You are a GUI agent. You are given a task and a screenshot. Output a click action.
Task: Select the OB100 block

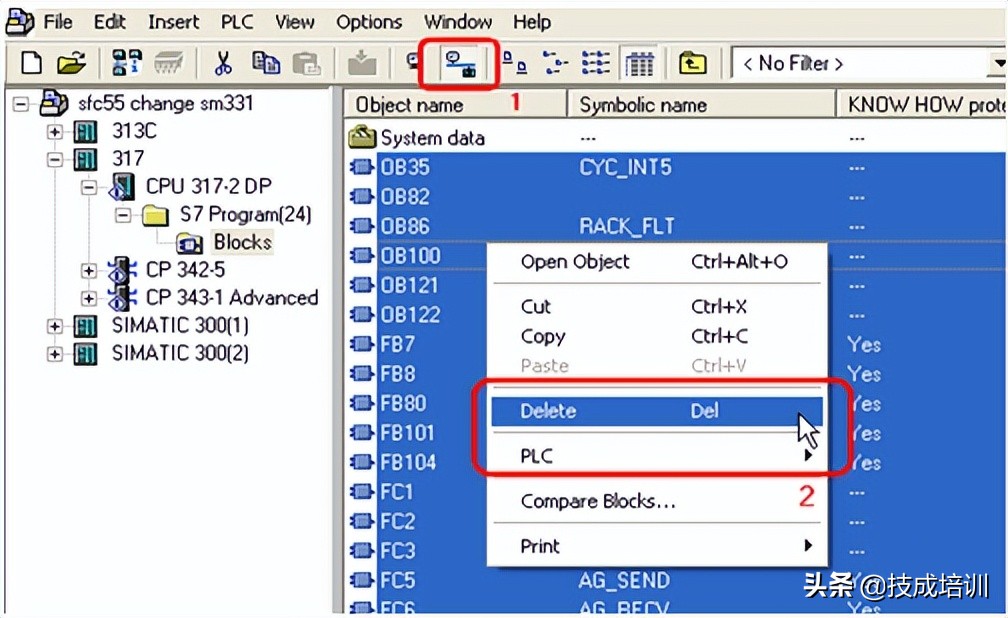(x=410, y=256)
